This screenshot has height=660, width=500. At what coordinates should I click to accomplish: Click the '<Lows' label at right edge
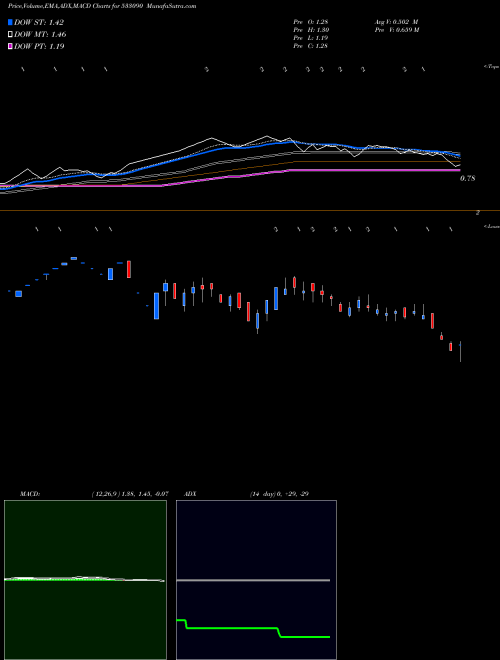[x=492, y=226]
